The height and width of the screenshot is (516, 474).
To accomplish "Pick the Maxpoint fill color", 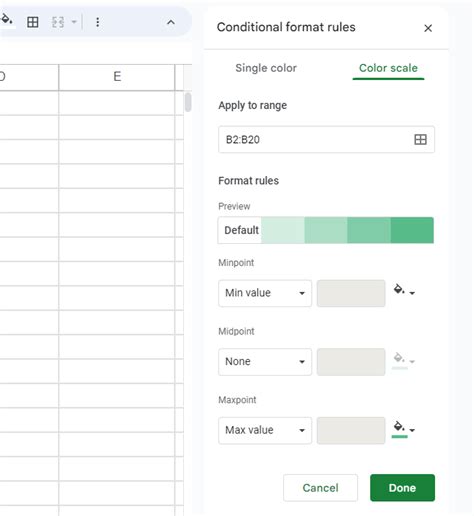I will [x=403, y=429].
